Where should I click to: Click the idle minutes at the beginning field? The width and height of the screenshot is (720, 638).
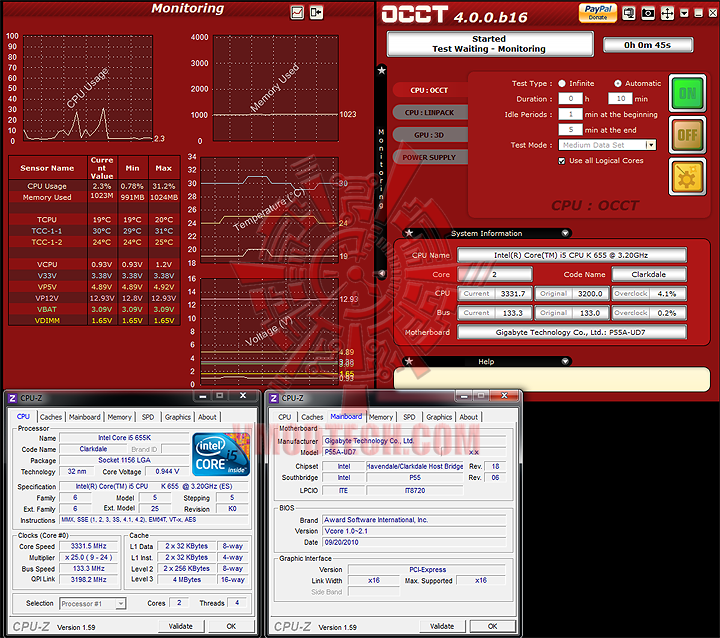tap(570, 114)
